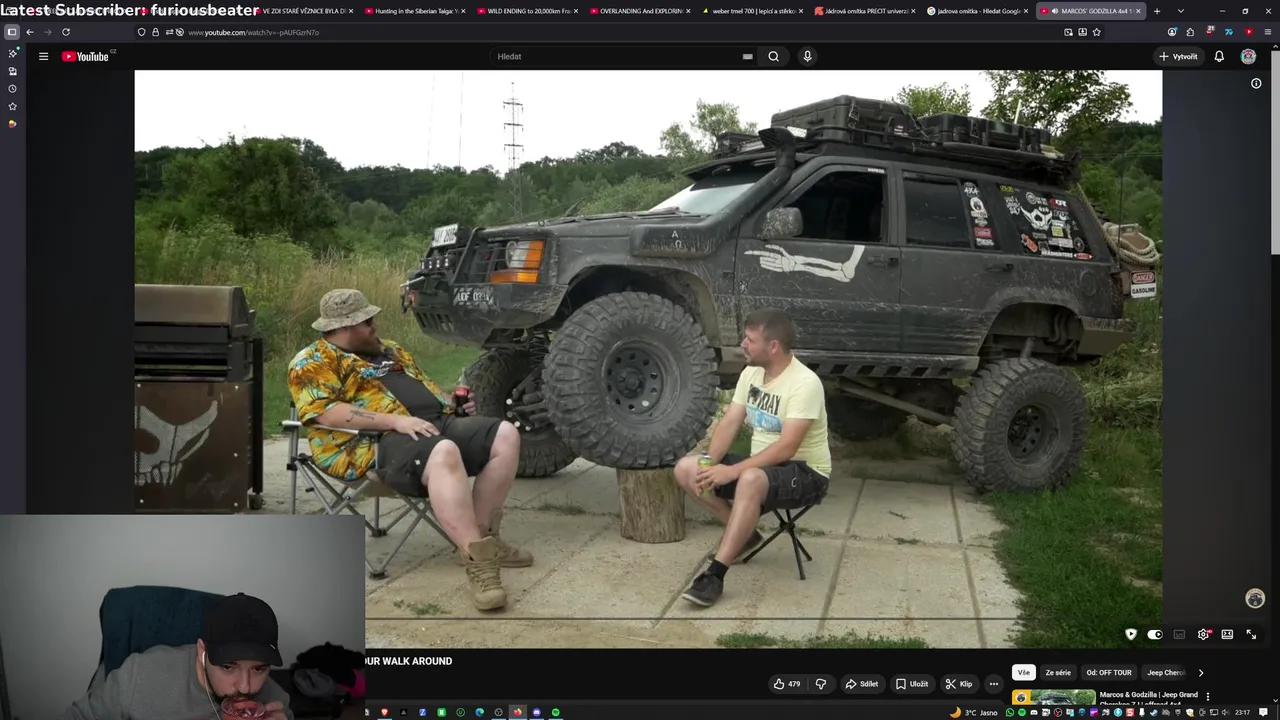Reload the page

pos(66,32)
